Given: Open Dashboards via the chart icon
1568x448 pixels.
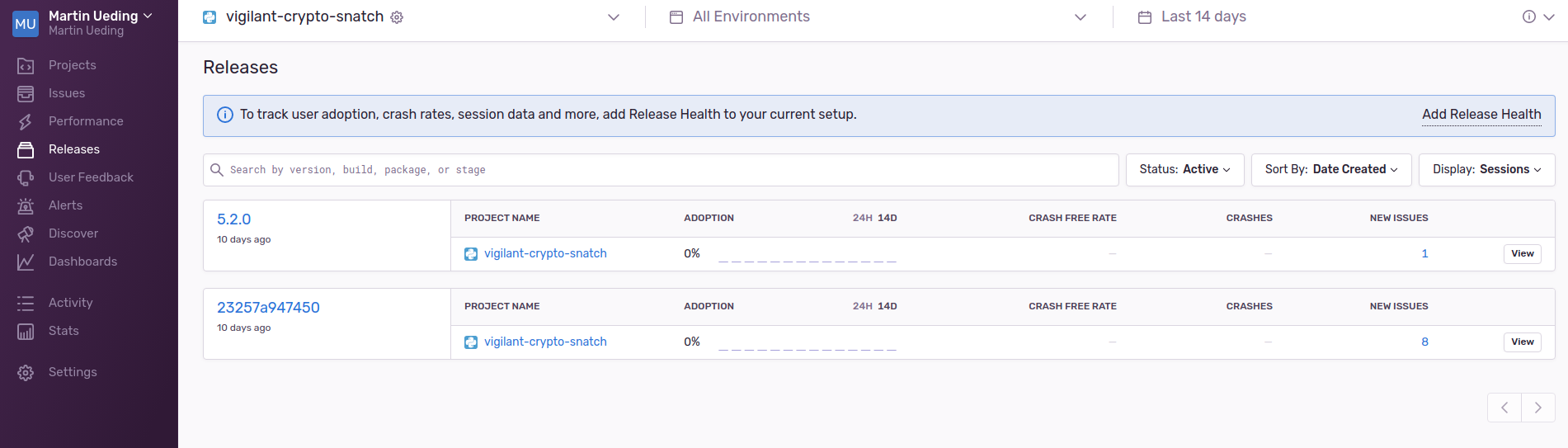Looking at the screenshot, I should (x=26, y=262).
